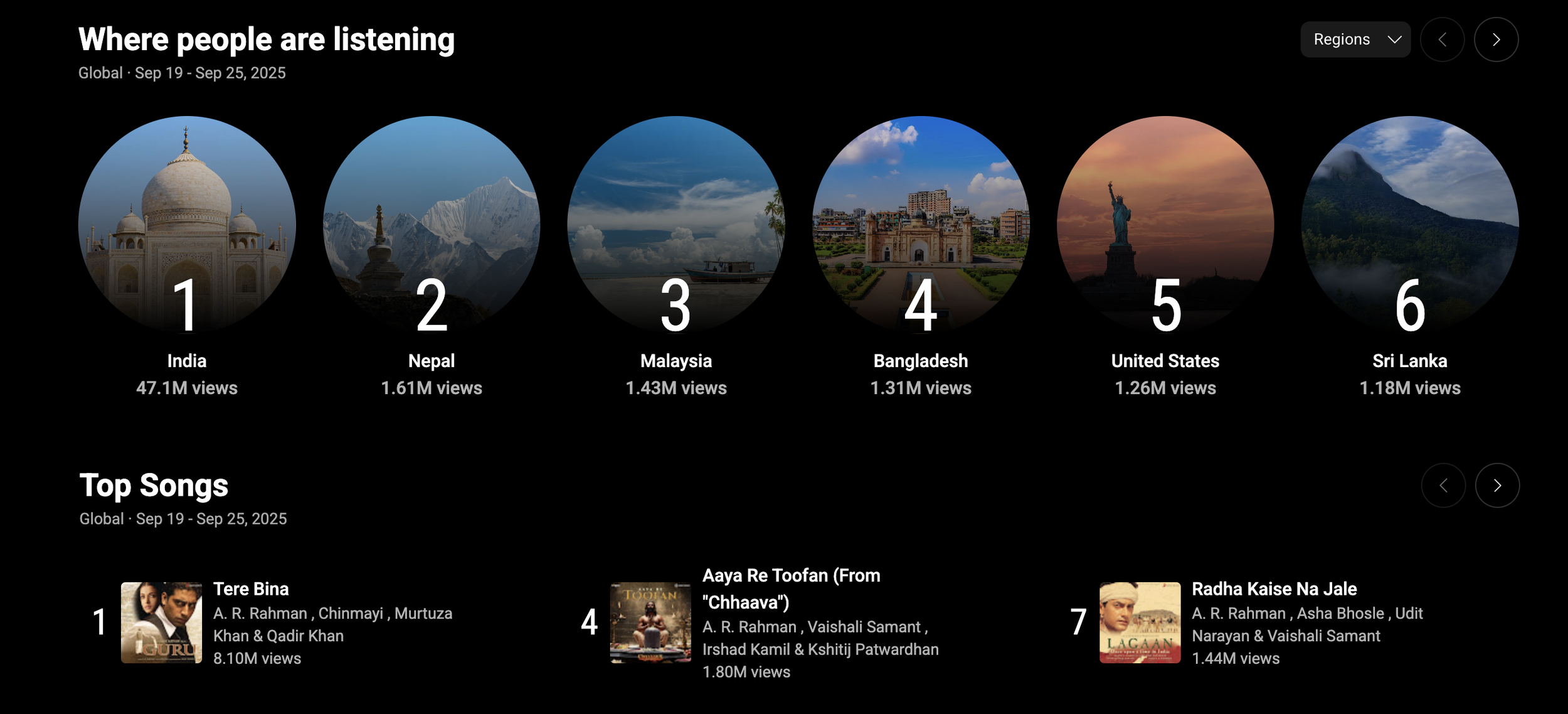Click the Guru album cover

coord(161,622)
